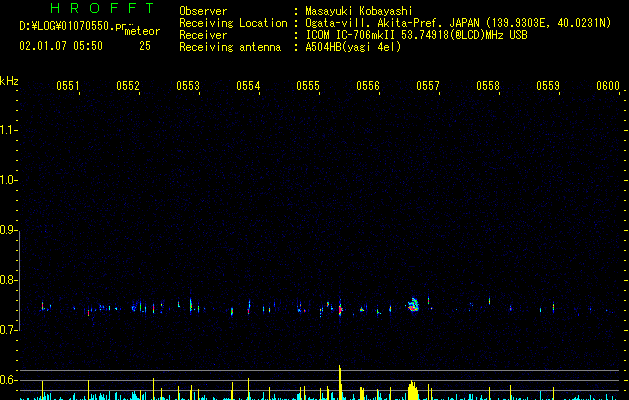This screenshot has height=400, width=629.
Task: Click the tallest yellow intensity spike
Action: coord(340,382)
